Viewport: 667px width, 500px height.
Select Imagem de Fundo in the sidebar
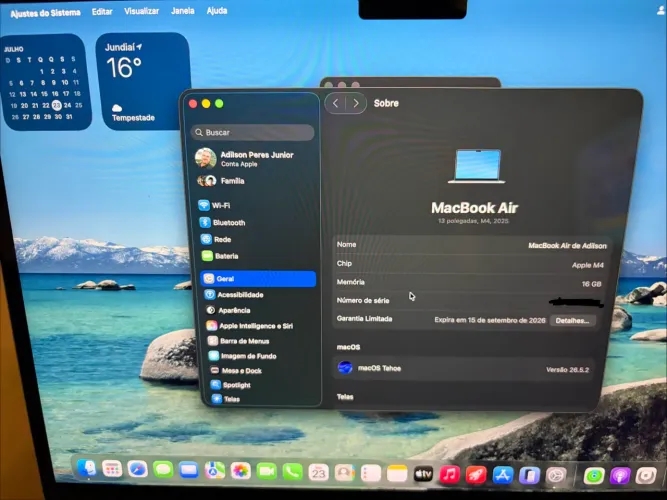[x=242, y=356]
